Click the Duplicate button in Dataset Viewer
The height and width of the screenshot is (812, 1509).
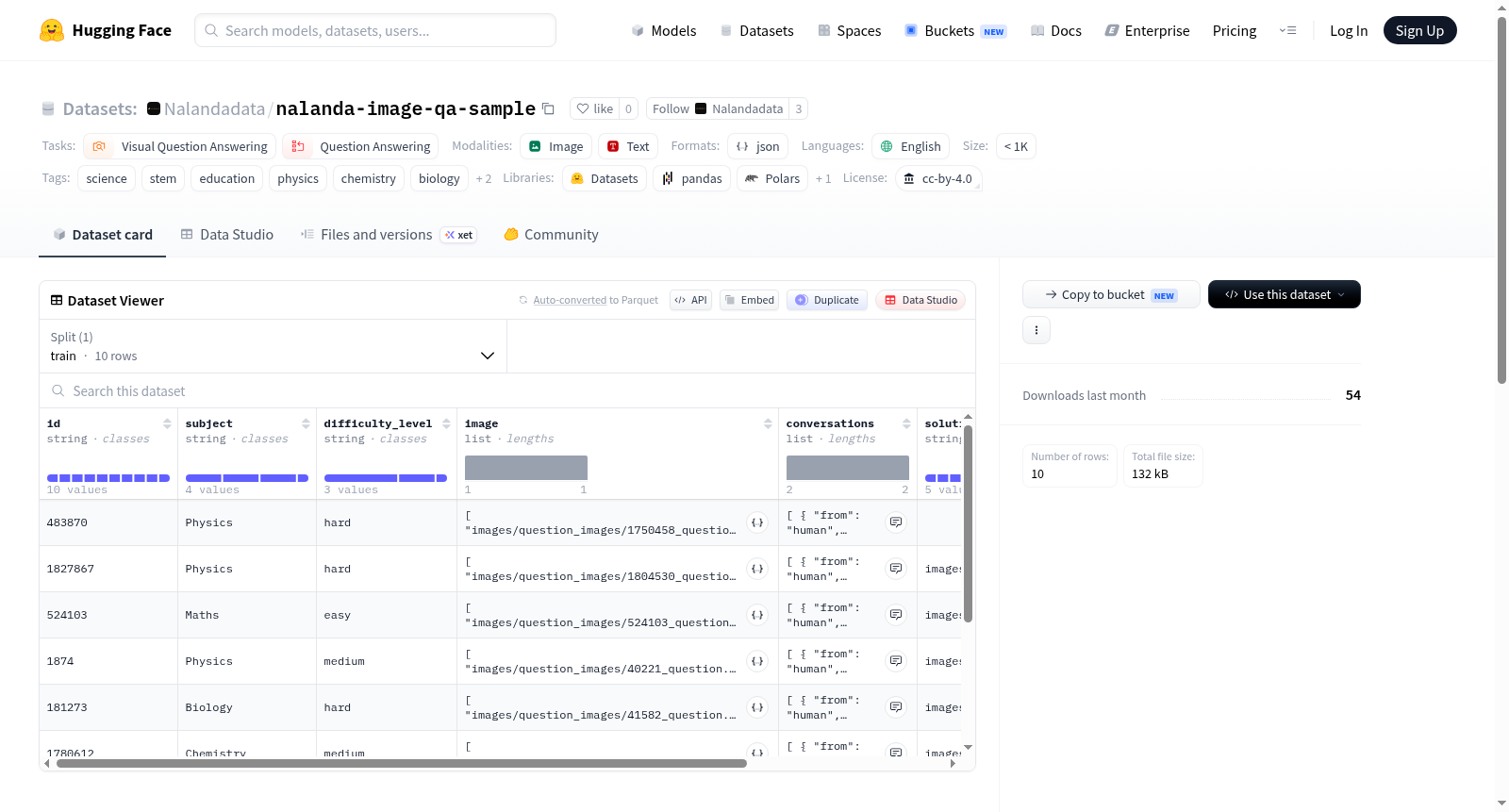point(827,300)
